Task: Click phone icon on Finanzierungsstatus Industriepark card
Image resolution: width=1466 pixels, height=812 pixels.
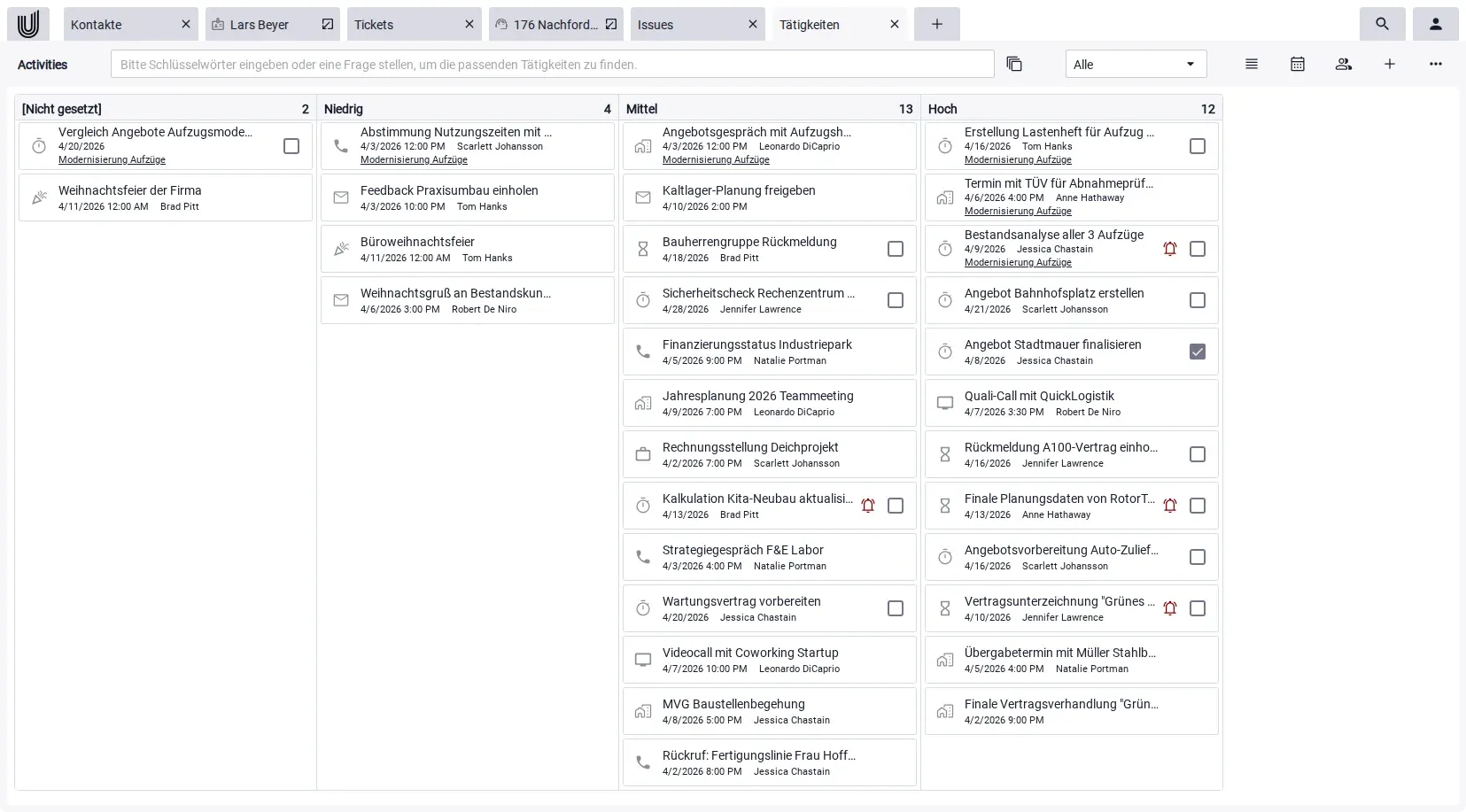Action: click(x=643, y=352)
